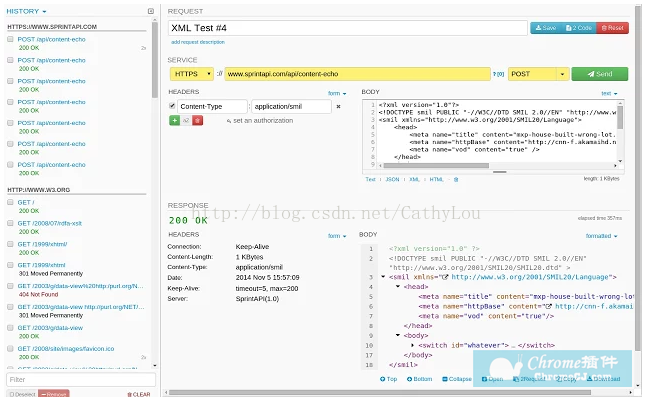Click the application/smil header value field
Image resolution: width=653 pixels, height=405 pixels.
point(291,107)
